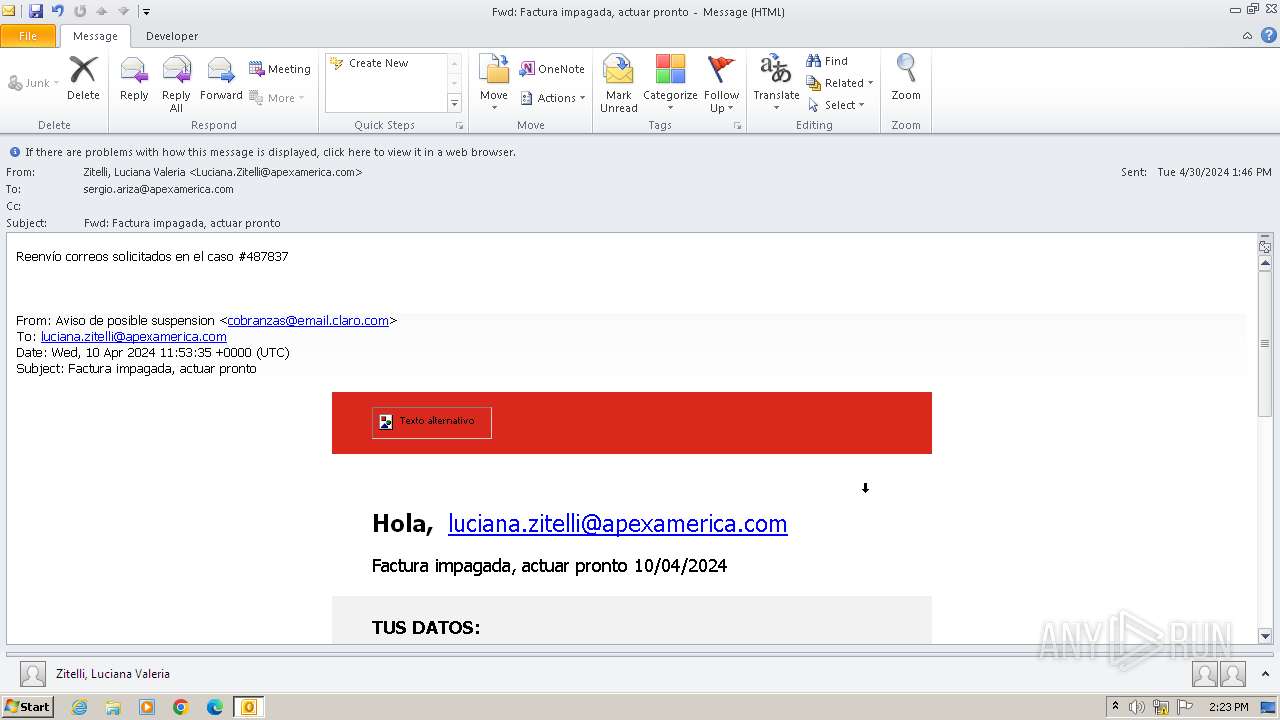1280x720 pixels.
Task: Open the Related dropdown
Action: (x=840, y=83)
